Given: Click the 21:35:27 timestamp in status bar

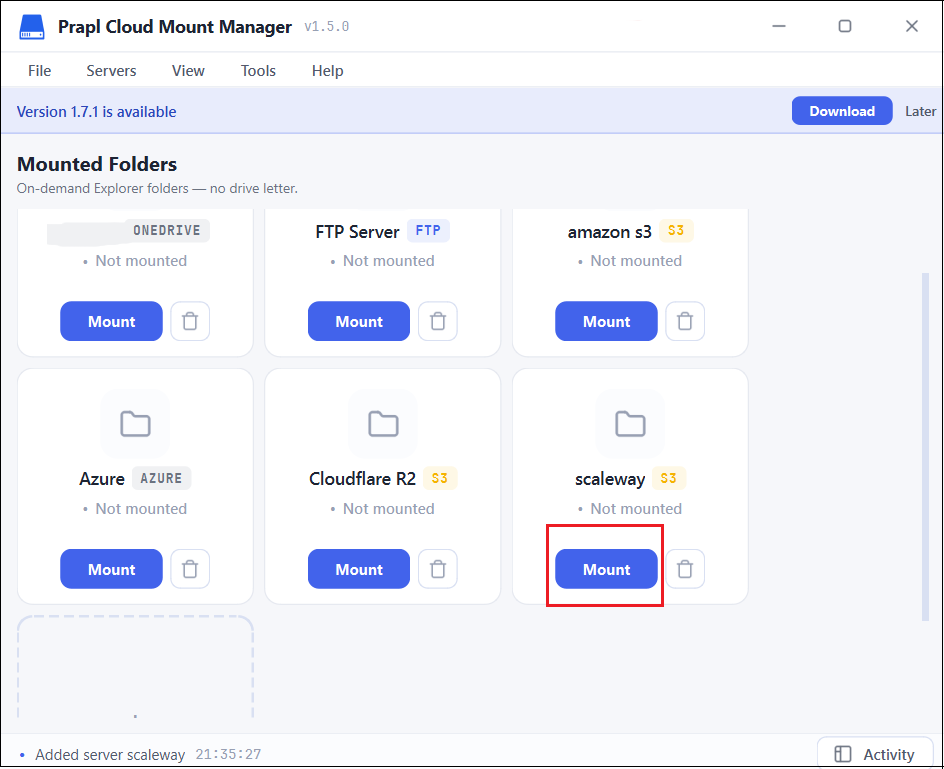Looking at the screenshot, I should [228, 754].
